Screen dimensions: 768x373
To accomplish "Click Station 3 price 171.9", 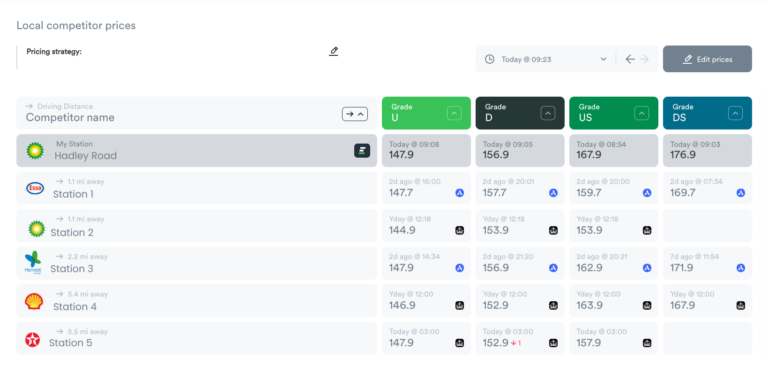I will pyautogui.click(x=682, y=268).
